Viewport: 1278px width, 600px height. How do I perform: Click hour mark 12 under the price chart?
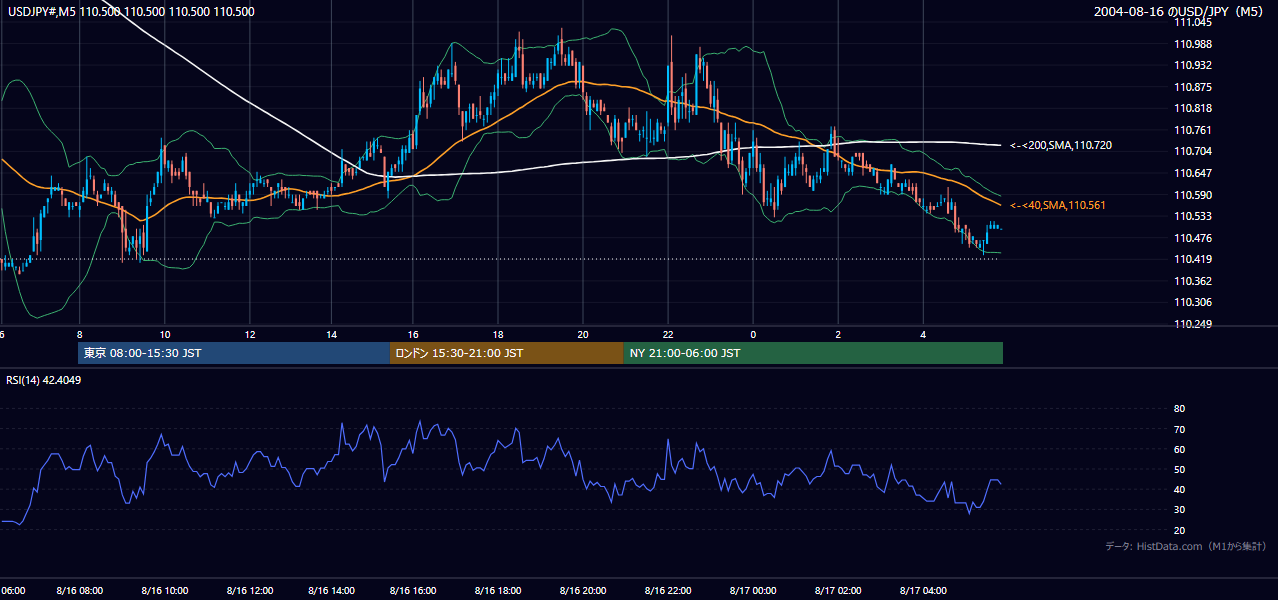pos(249,335)
